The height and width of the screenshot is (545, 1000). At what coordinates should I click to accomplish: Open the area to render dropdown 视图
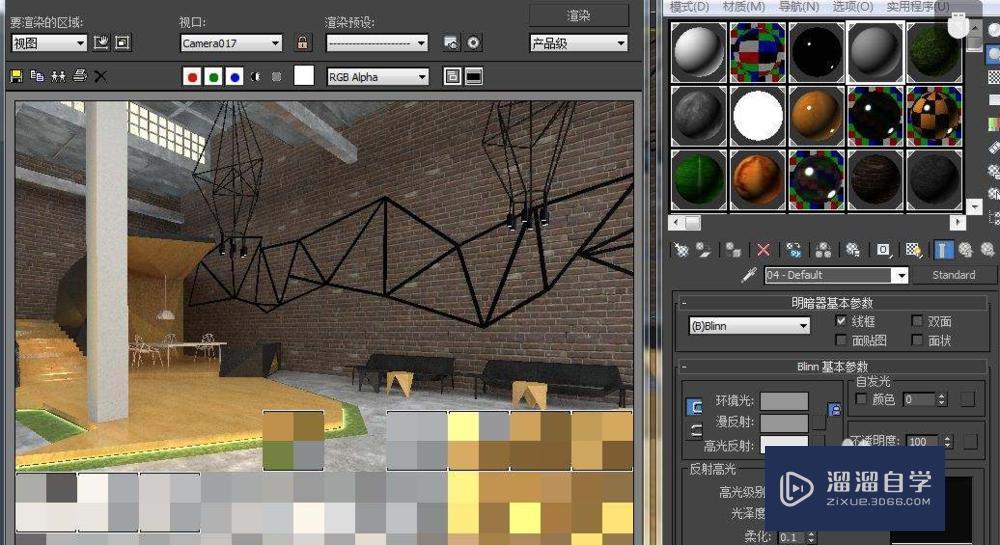point(49,43)
